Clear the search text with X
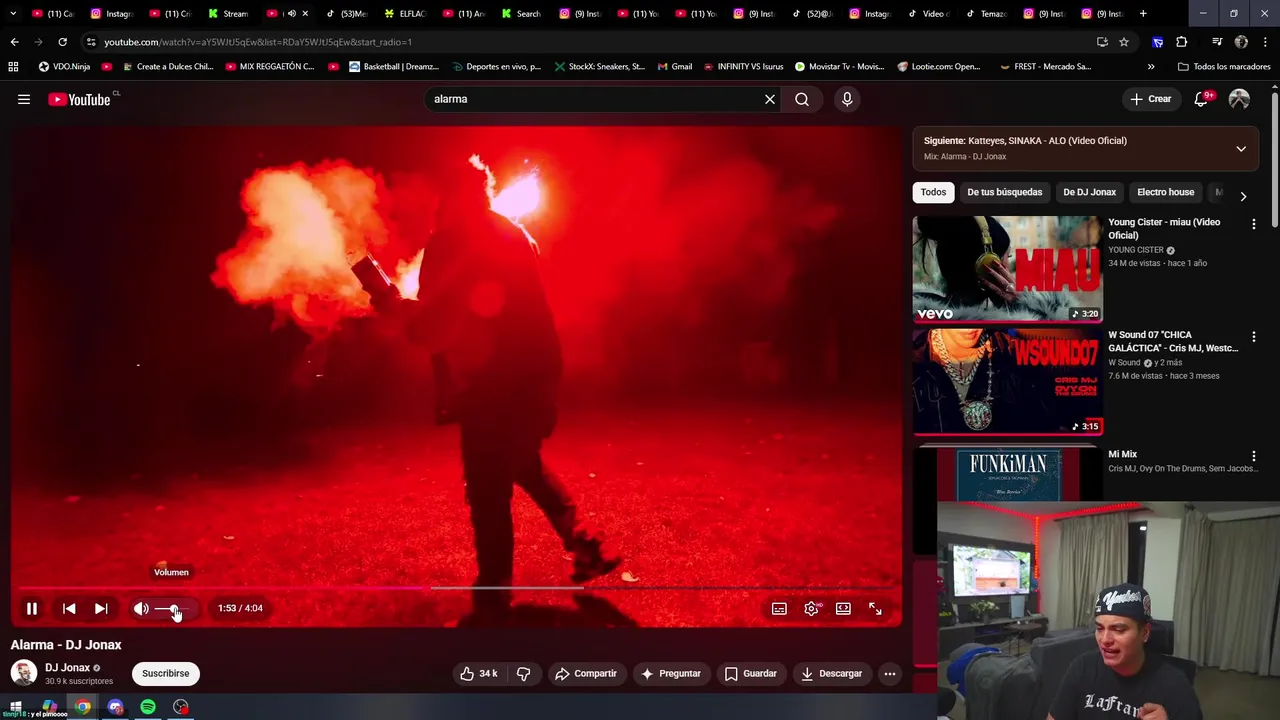The height and width of the screenshot is (720, 1280). (770, 99)
